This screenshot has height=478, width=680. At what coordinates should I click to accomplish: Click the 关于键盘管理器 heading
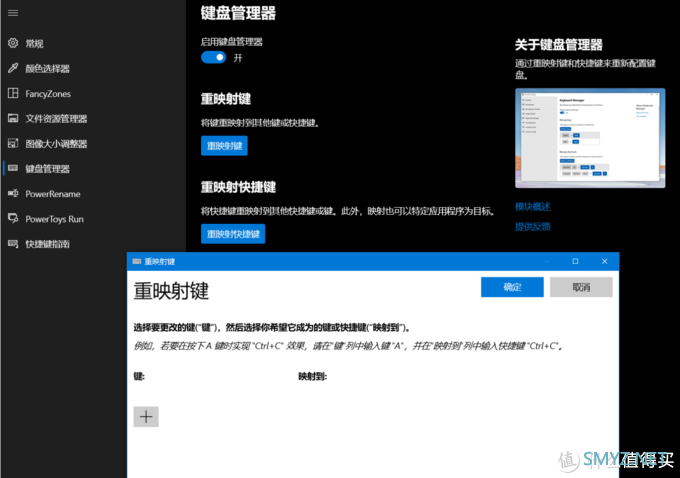point(559,44)
